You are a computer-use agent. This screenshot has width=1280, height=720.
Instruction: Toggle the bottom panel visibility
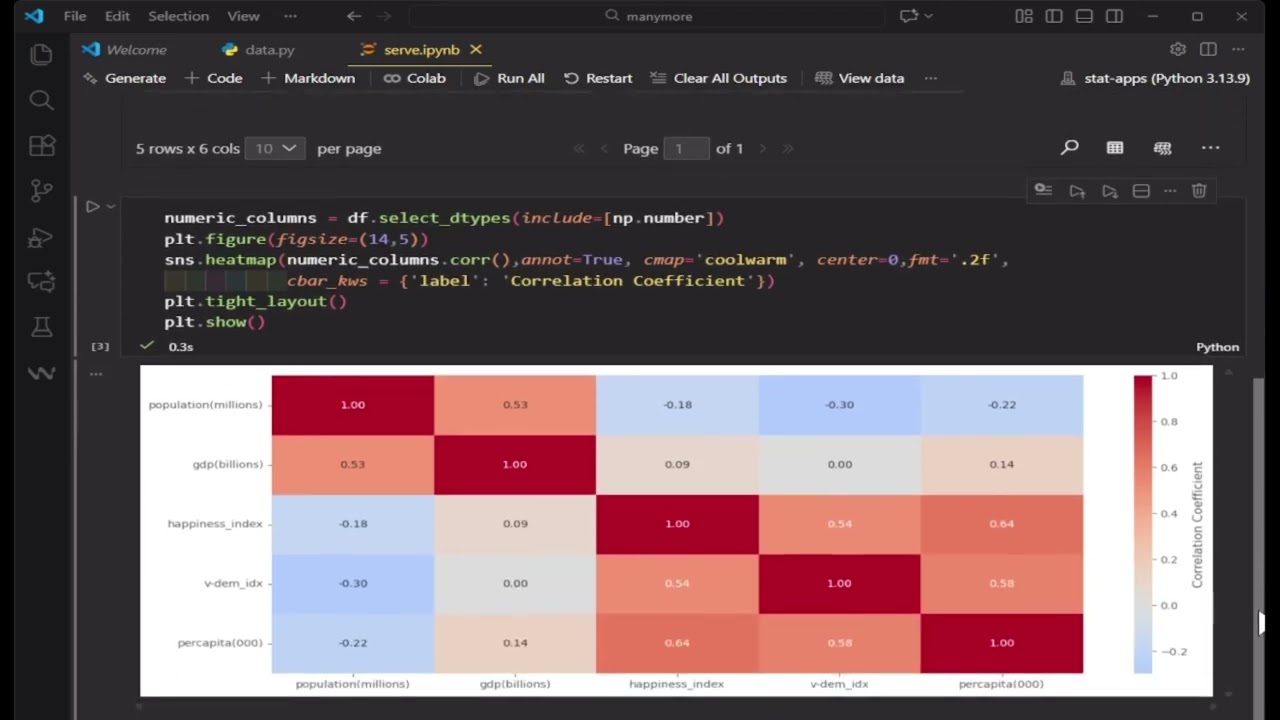pyautogui.click(x=1084, y=16)
